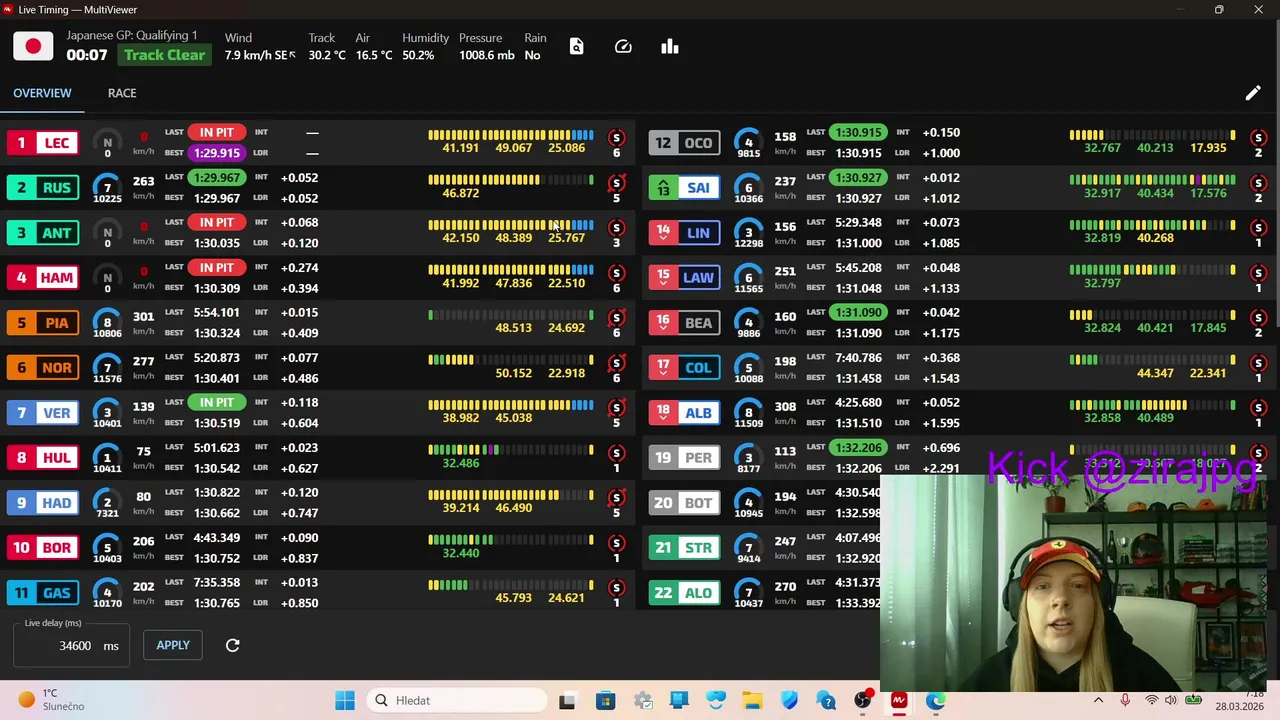Click the MultiViewer taskbar icon
Viewport: 1280px width, 720px height.
[x=898, y=700]
